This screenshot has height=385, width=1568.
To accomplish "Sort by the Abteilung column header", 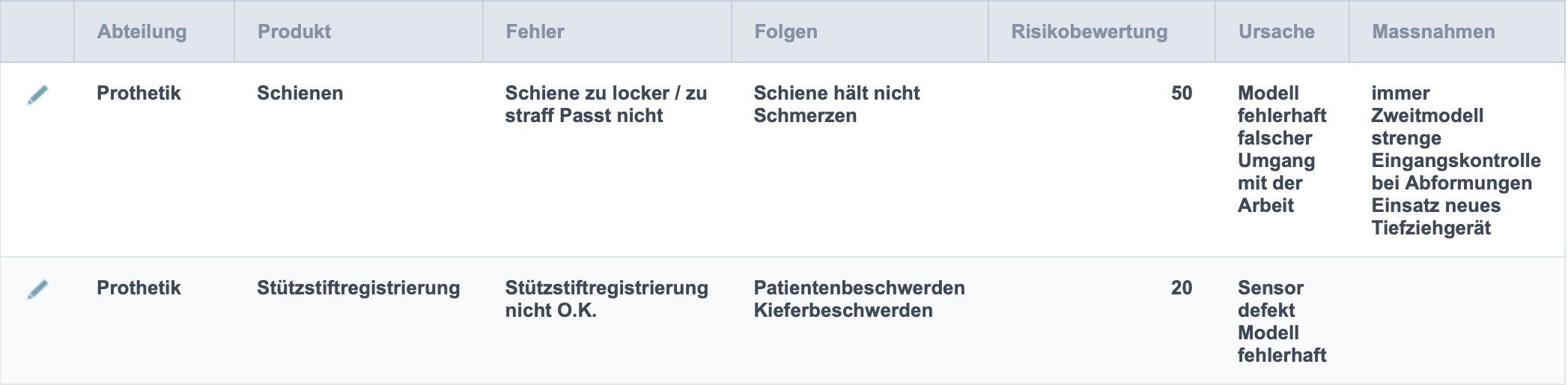I will click(x=142, y=31).
